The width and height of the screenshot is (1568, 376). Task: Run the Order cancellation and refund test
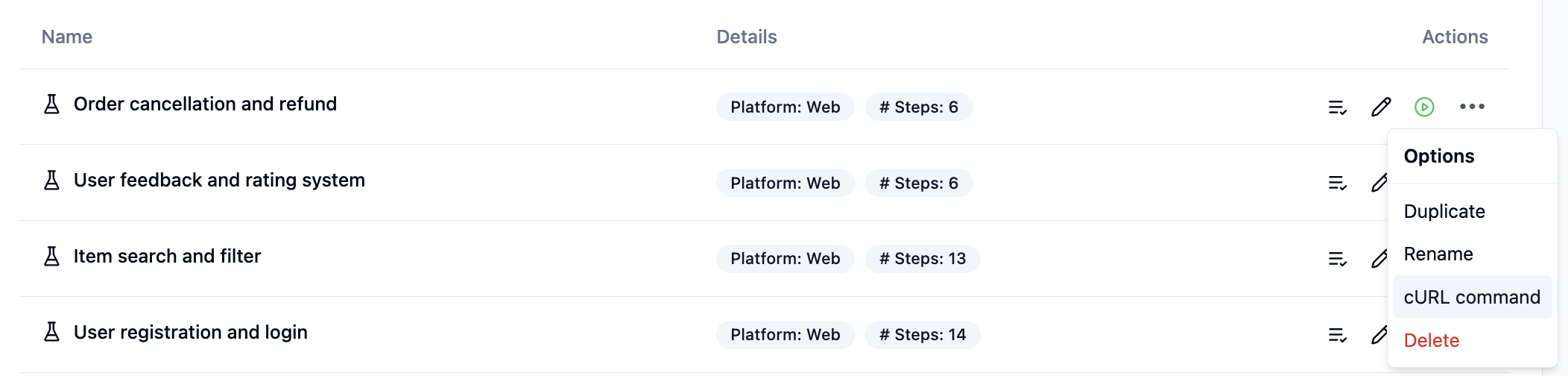1423,107
